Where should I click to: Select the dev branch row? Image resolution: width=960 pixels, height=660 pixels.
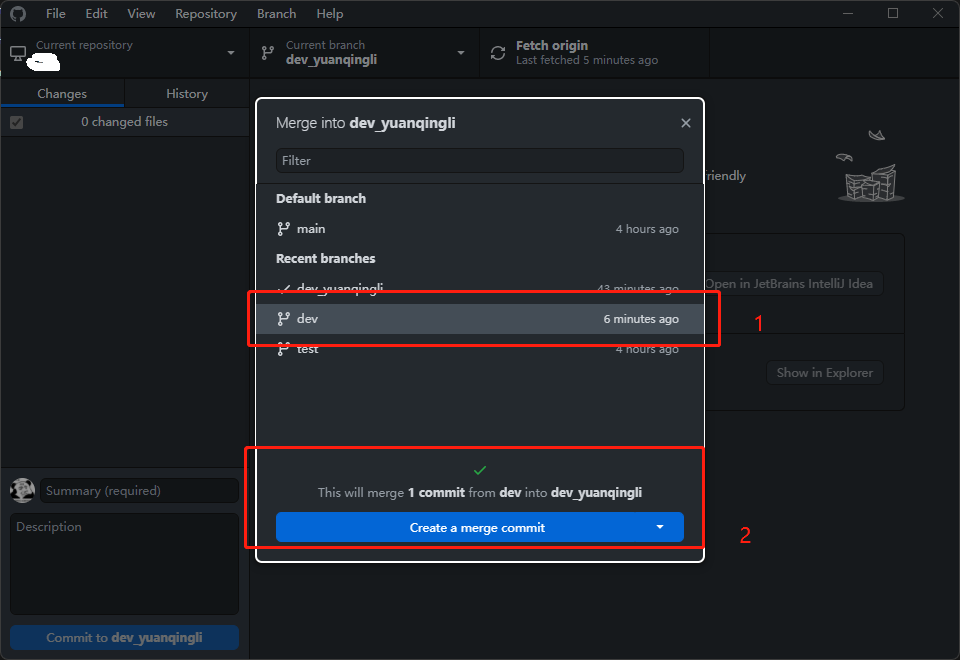click(x=479, y=319)
